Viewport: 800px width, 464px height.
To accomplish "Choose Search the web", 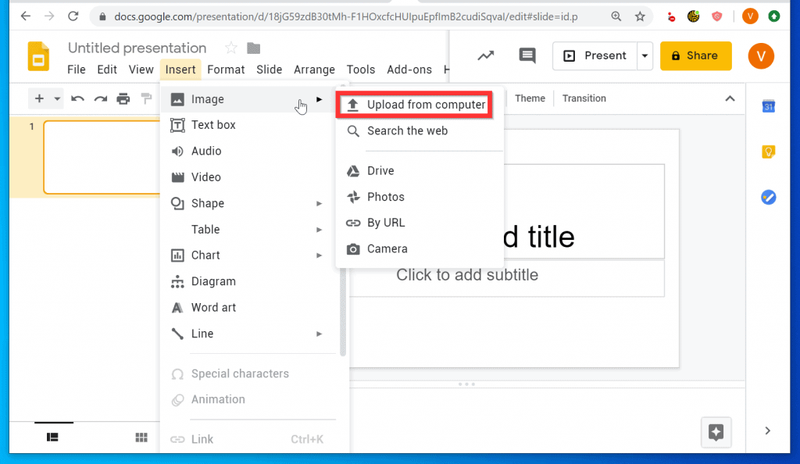I will tap(419, 131).
